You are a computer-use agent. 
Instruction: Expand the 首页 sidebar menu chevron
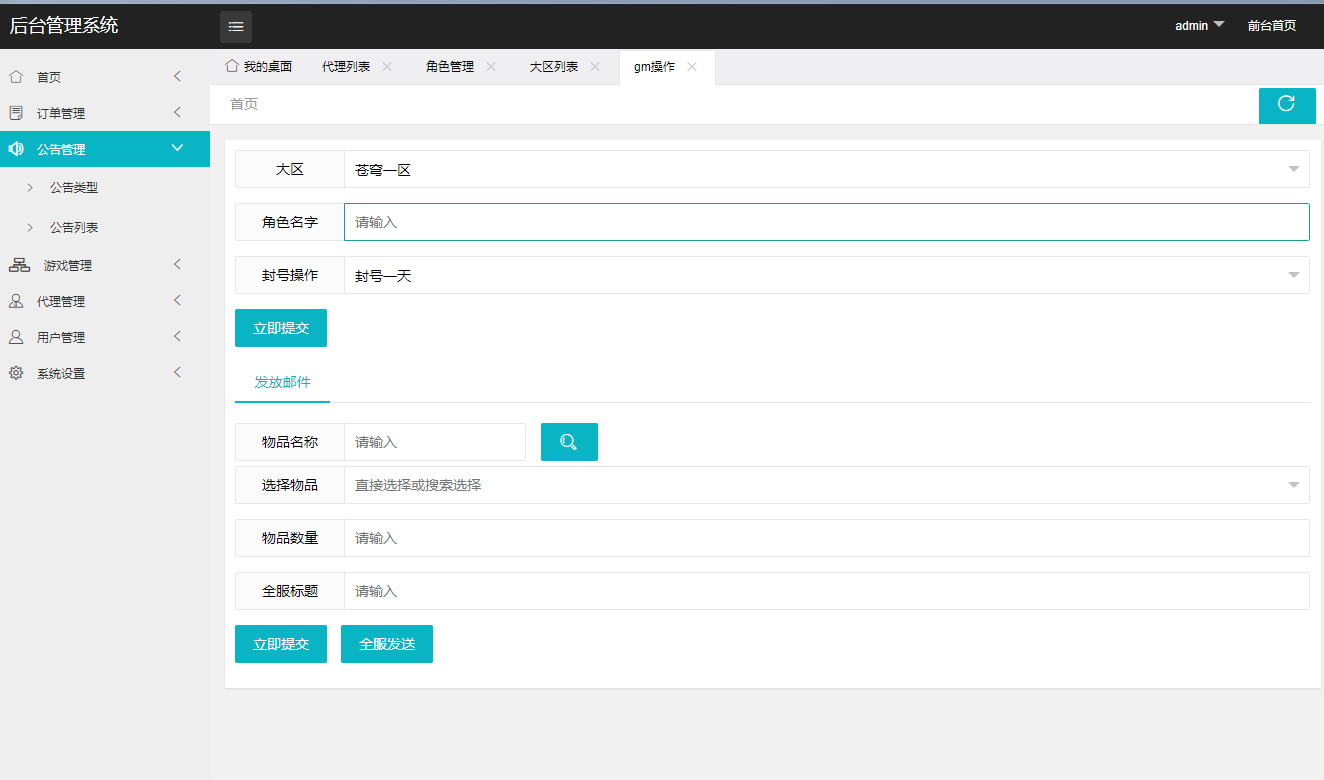tap(177, 77)
